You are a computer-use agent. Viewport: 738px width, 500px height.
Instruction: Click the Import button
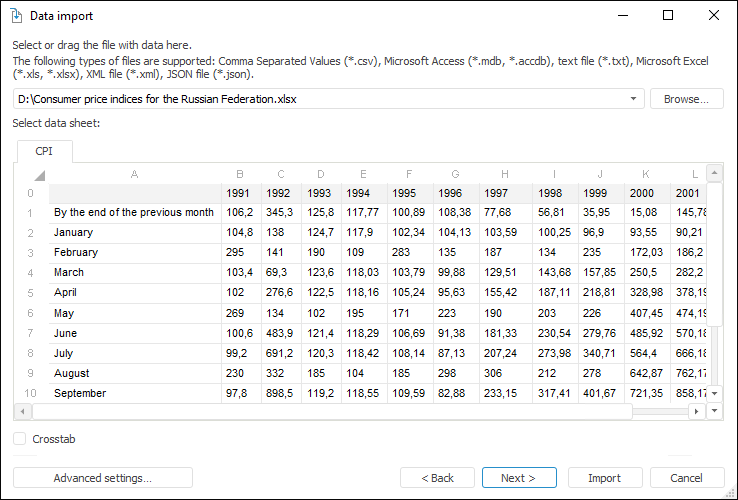pos(604,478)
